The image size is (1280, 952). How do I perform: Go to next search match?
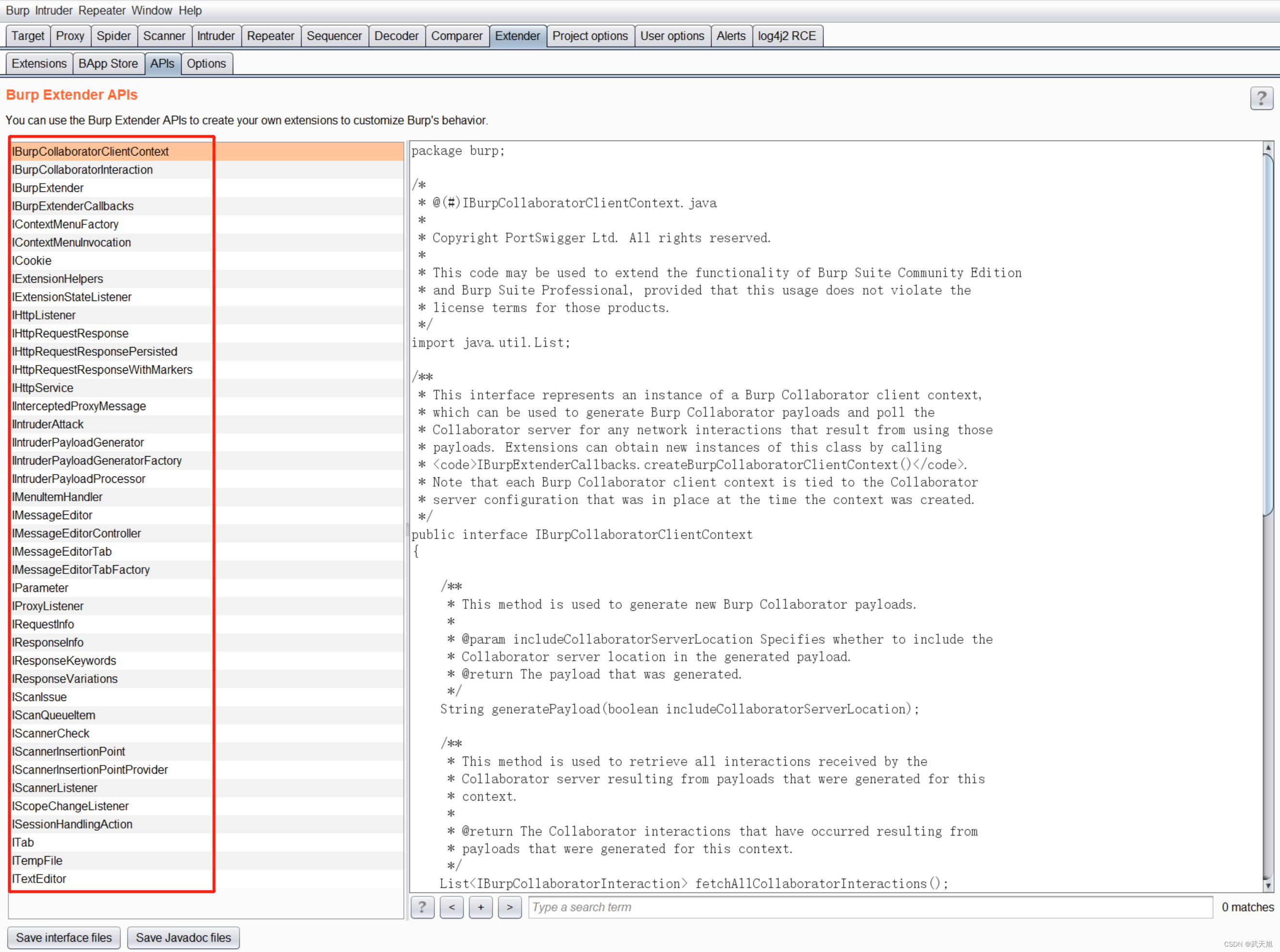(510, 907)
